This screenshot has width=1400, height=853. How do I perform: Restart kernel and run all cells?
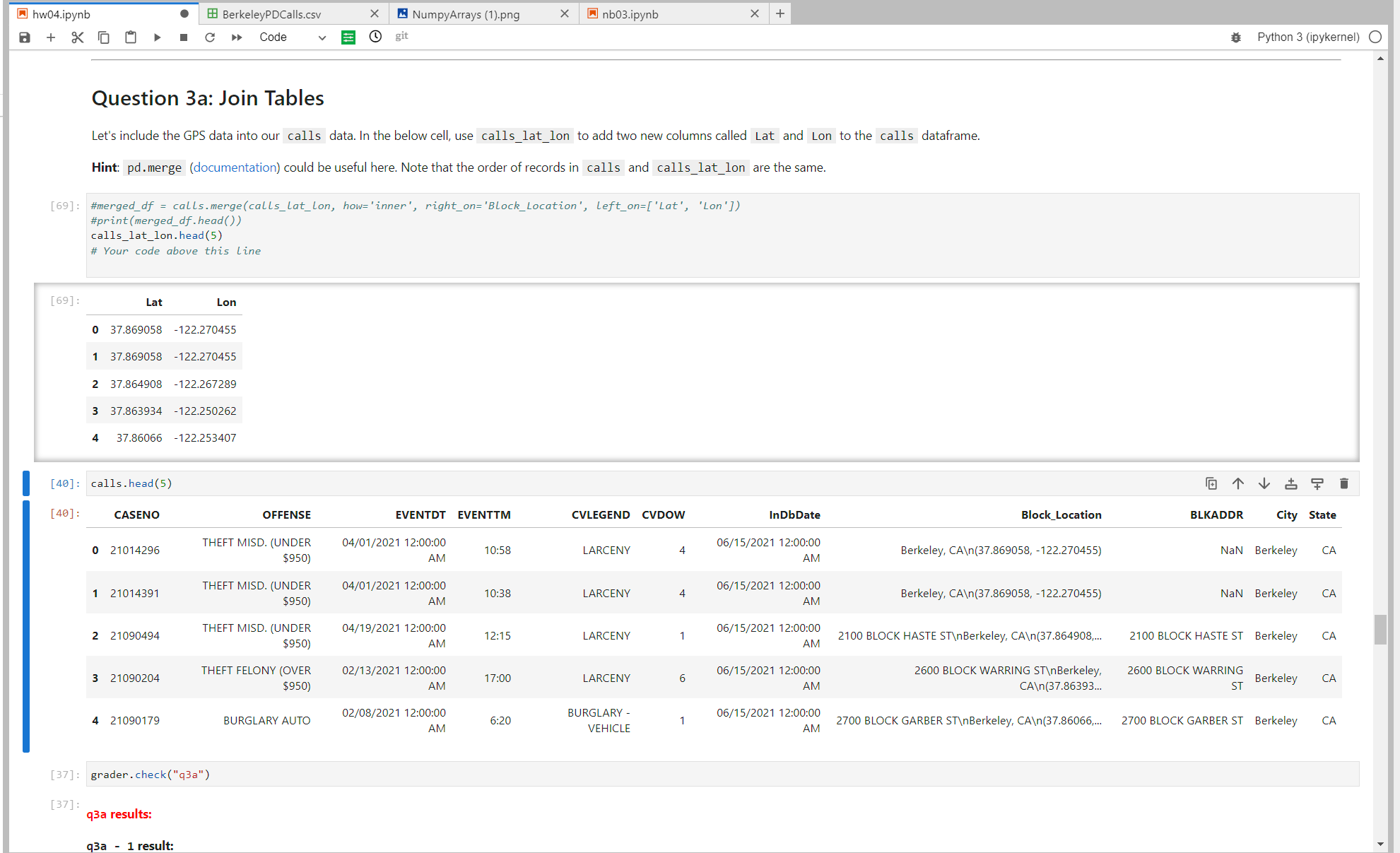coord(236,37)
